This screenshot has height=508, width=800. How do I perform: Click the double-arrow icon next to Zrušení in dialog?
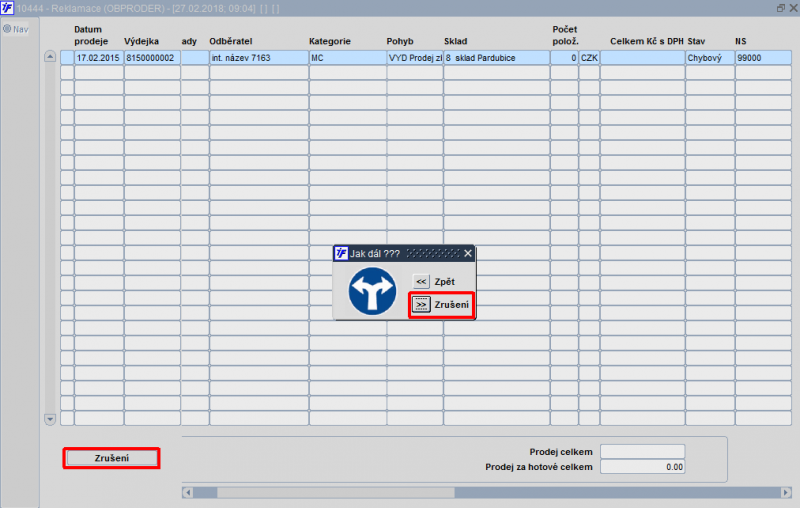pos(421,304)
